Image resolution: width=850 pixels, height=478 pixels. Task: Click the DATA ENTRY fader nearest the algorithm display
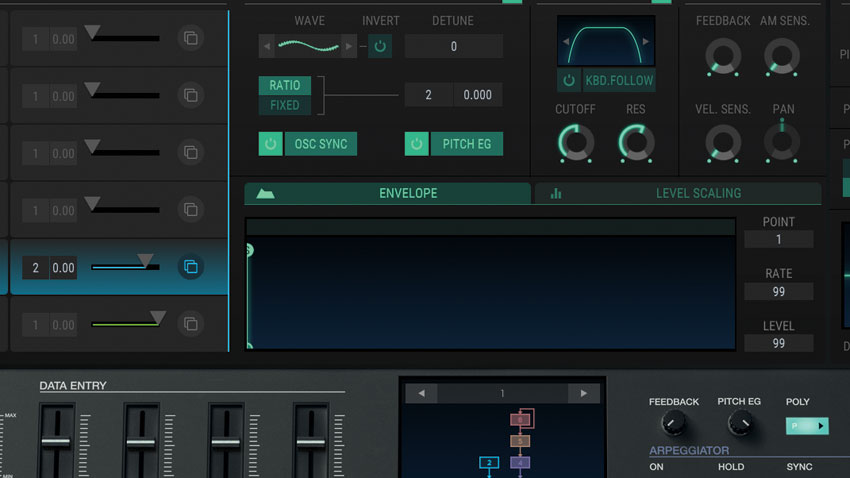311,442
